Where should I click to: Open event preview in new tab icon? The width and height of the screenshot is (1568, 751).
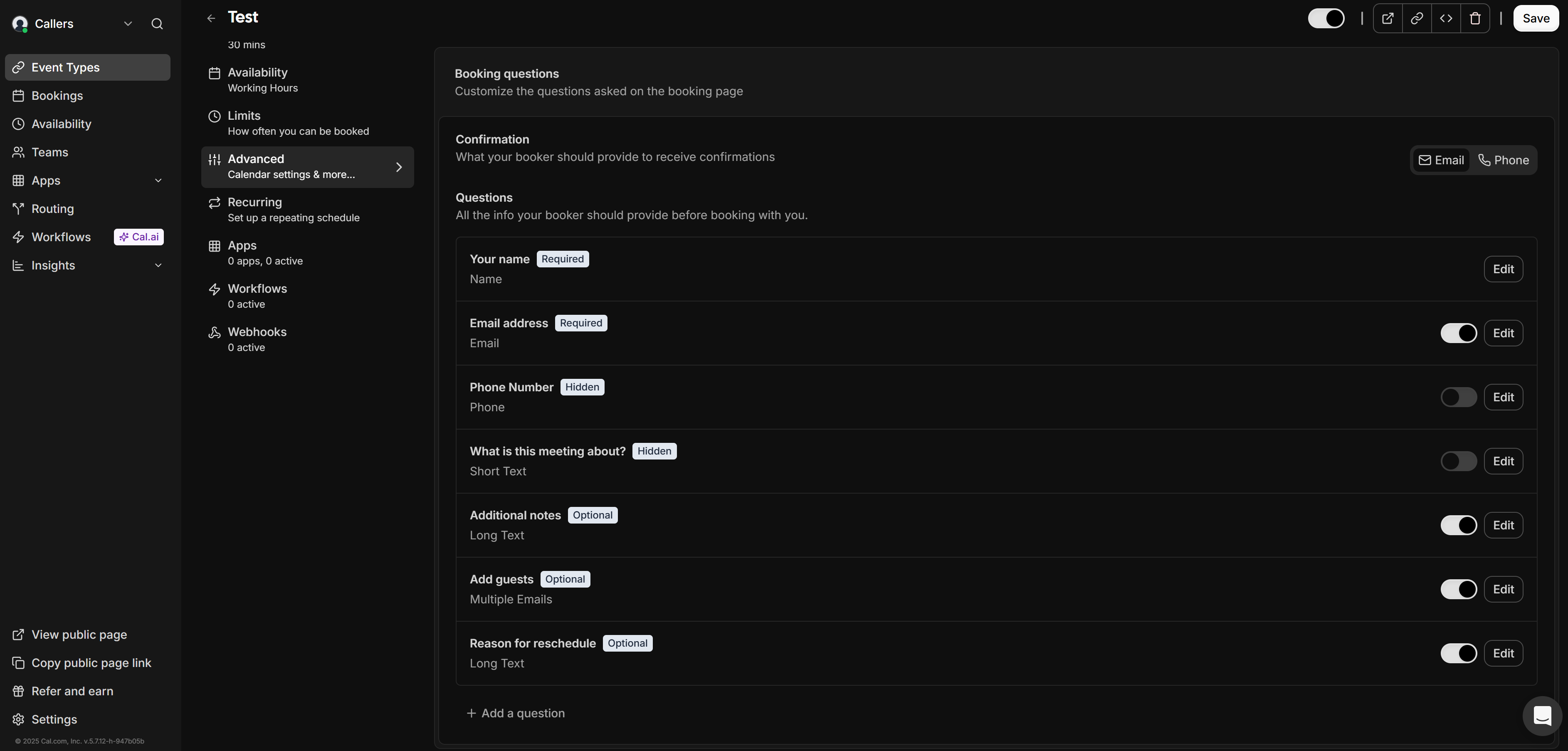coord(1388,18)
